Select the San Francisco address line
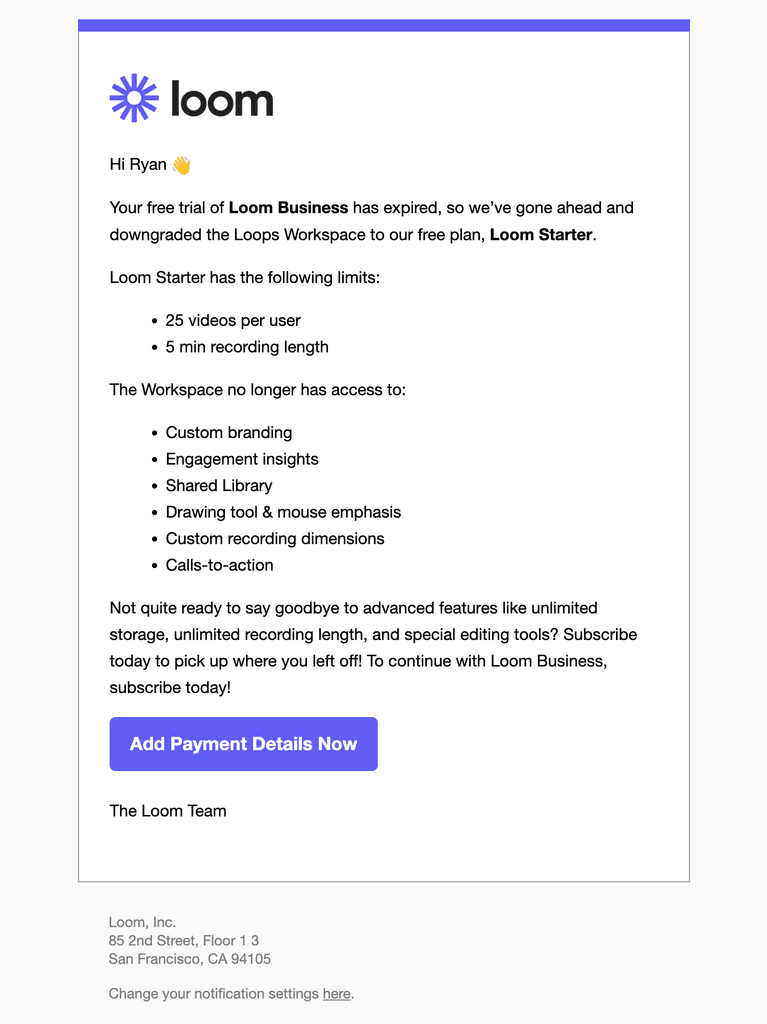Screen dimensions: 767x1024 pyautogui.click(x=189, y=958)
